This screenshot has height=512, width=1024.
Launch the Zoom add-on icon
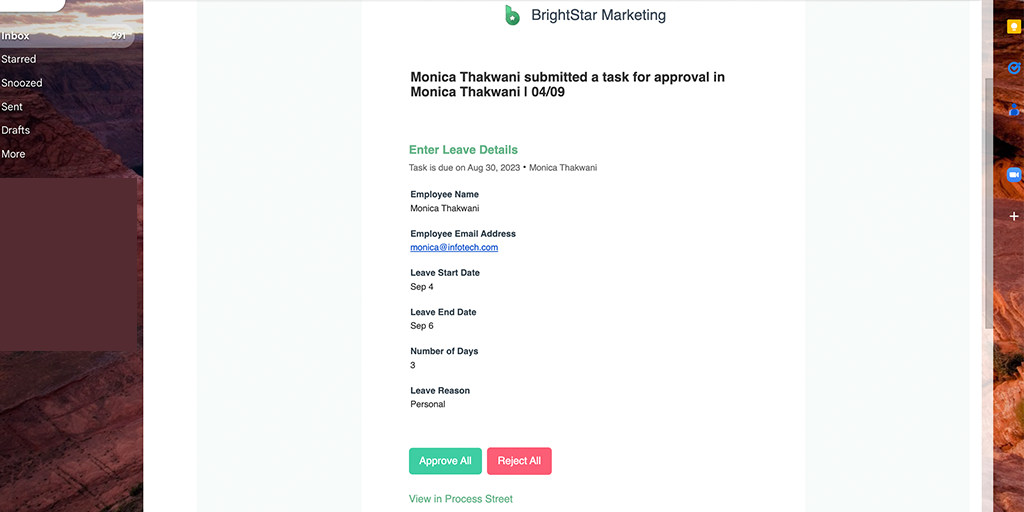(1014, 175)
